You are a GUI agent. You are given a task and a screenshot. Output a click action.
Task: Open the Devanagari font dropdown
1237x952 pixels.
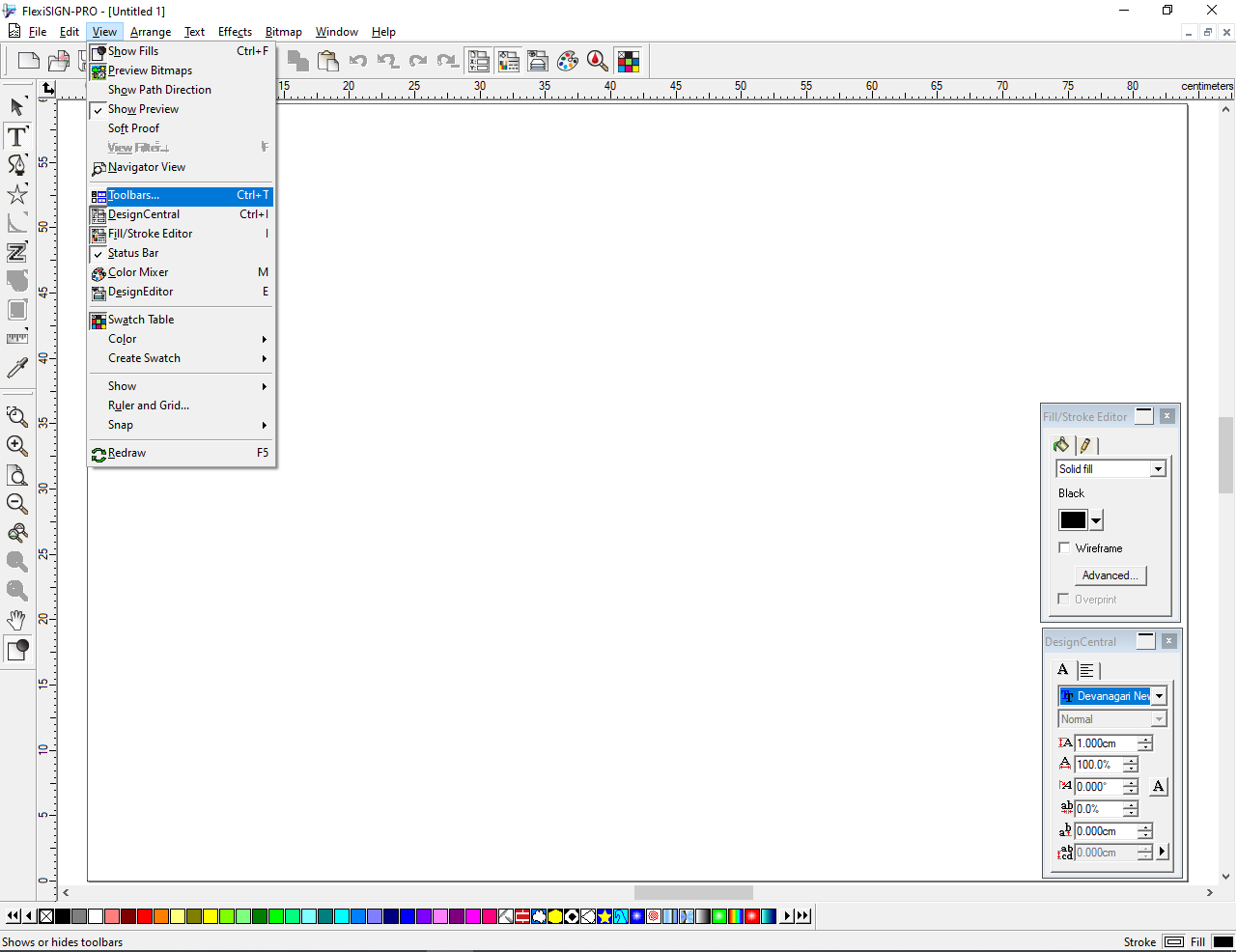(x=1157, y=695)
